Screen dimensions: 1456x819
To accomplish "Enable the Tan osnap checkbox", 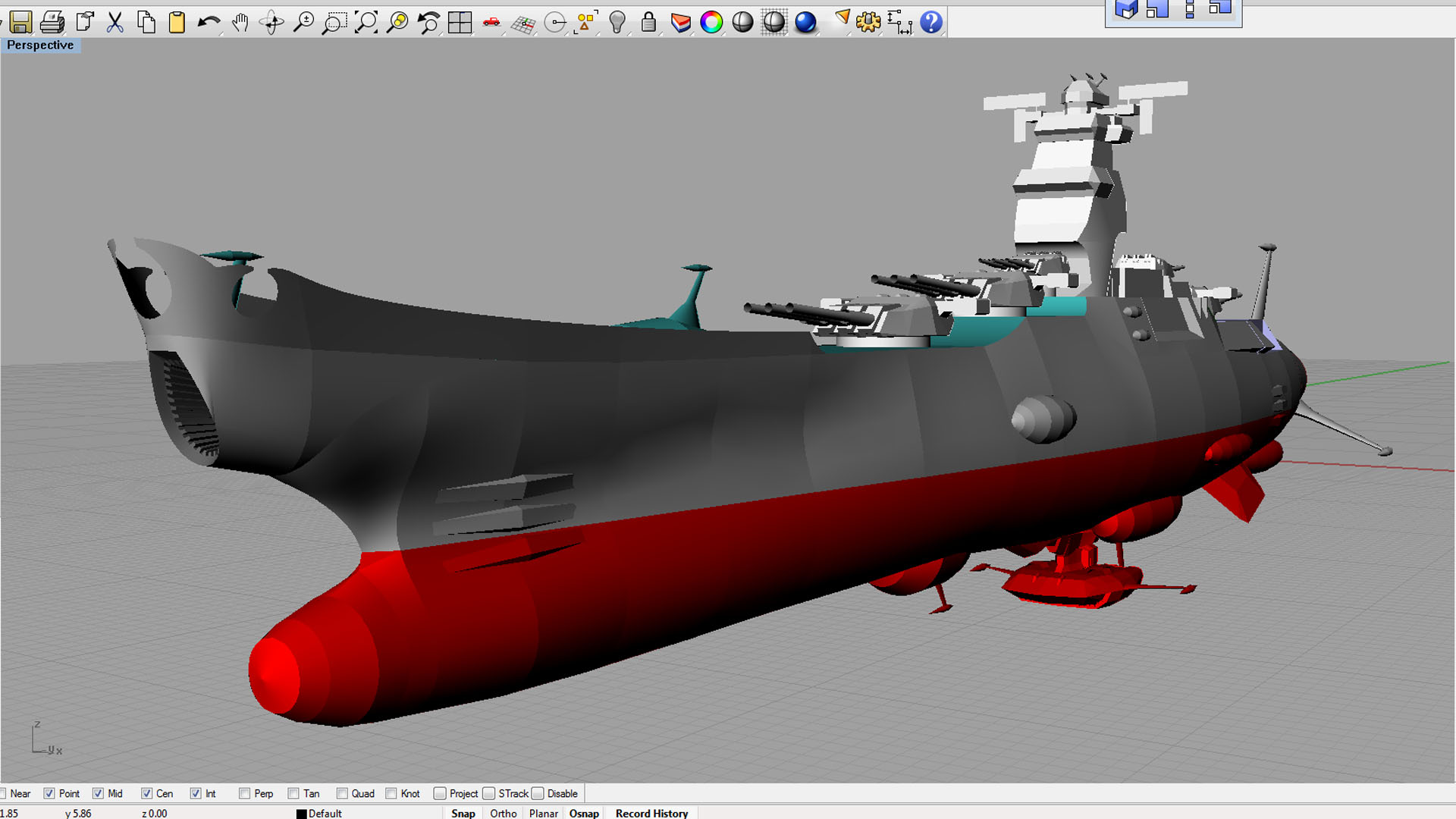I will tap(293, 793).
